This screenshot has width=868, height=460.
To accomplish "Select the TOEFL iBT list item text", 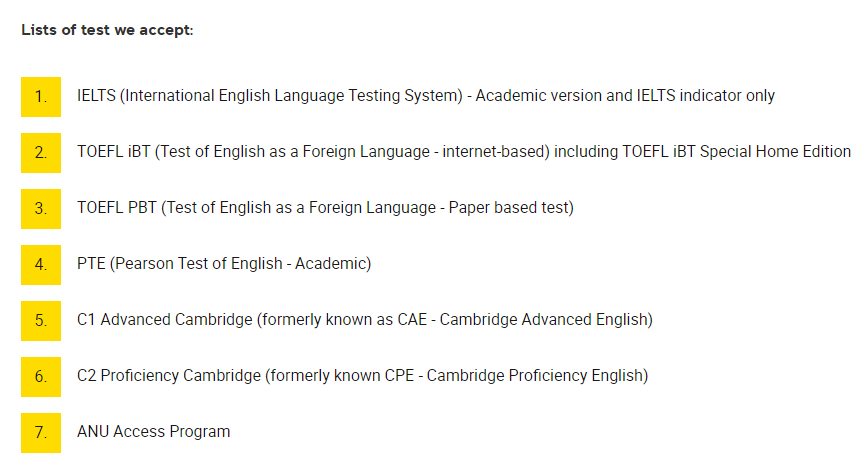I will (464, 152).
